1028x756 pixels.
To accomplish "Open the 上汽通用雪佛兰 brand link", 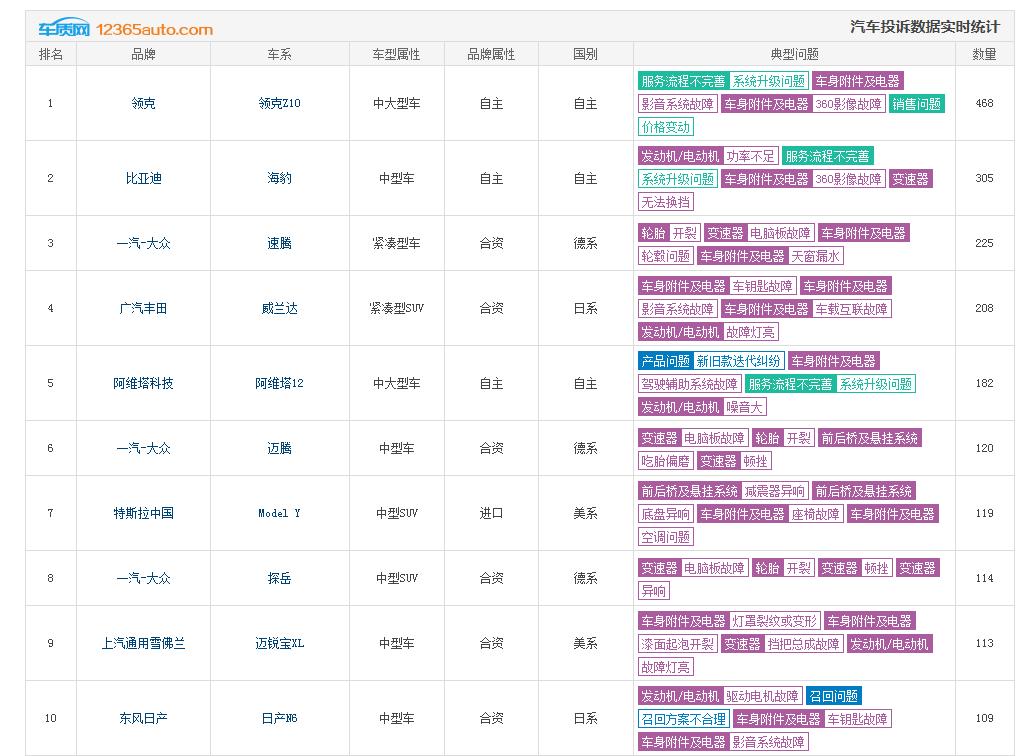I will 143,643.
